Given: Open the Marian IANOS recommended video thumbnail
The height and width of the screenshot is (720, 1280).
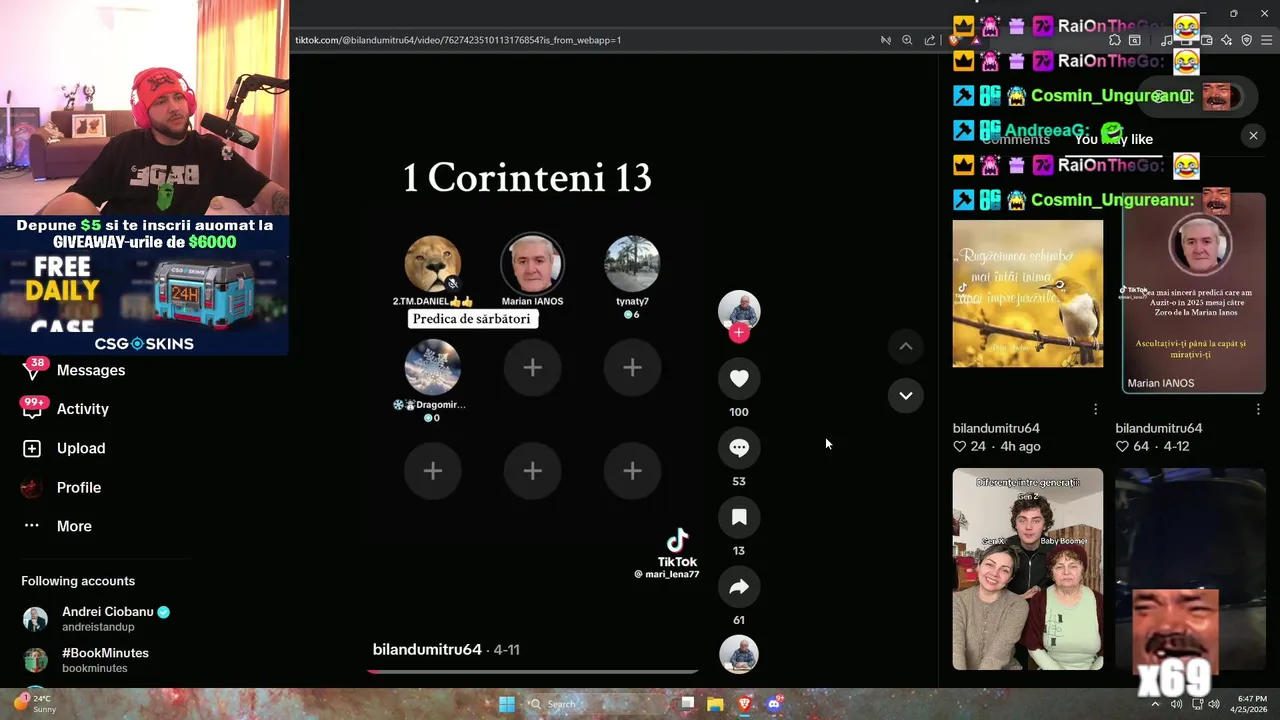Looking at the screenshot, I should (x=1194, y=294).
